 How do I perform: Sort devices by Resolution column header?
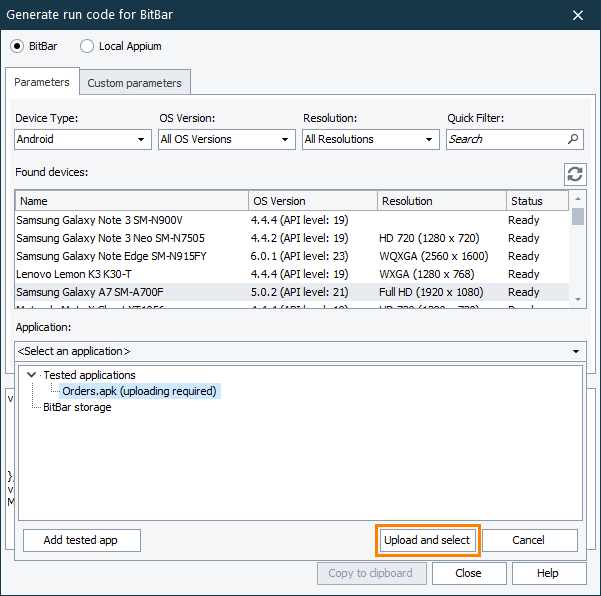coord(442,201)
